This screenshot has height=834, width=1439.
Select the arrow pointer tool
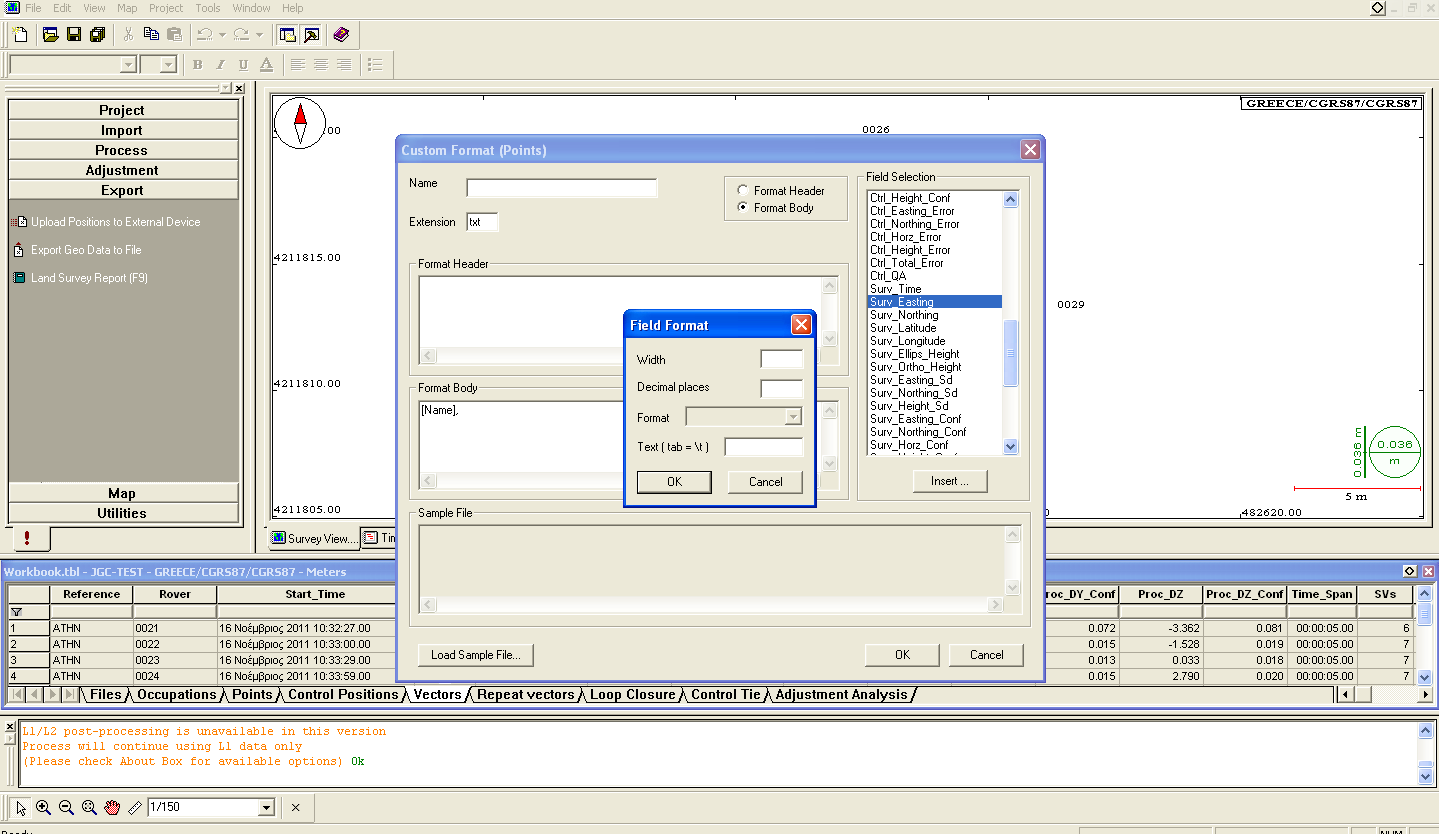pos(21,807)
